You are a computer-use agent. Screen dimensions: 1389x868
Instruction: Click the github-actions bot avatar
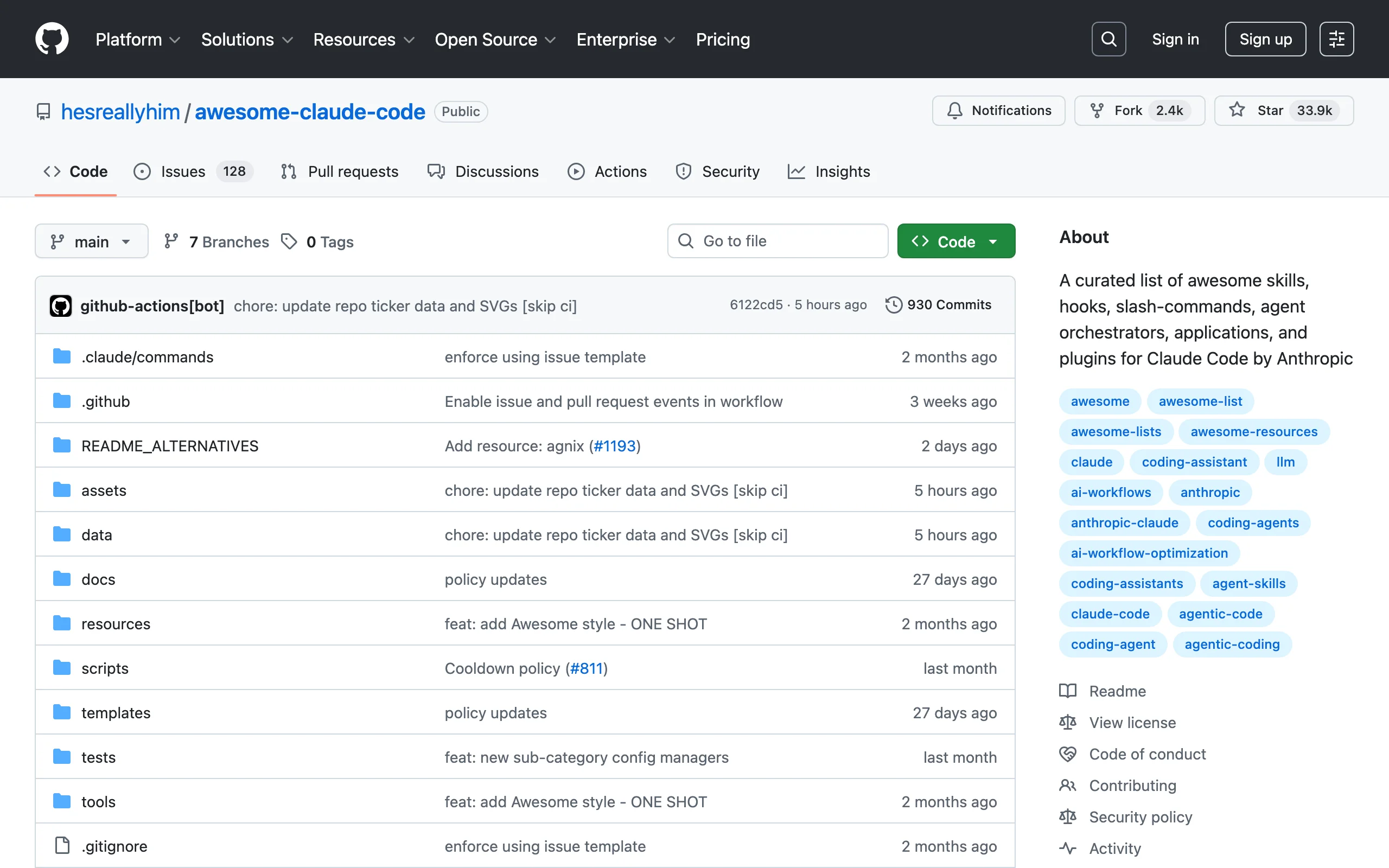point(61,305)
